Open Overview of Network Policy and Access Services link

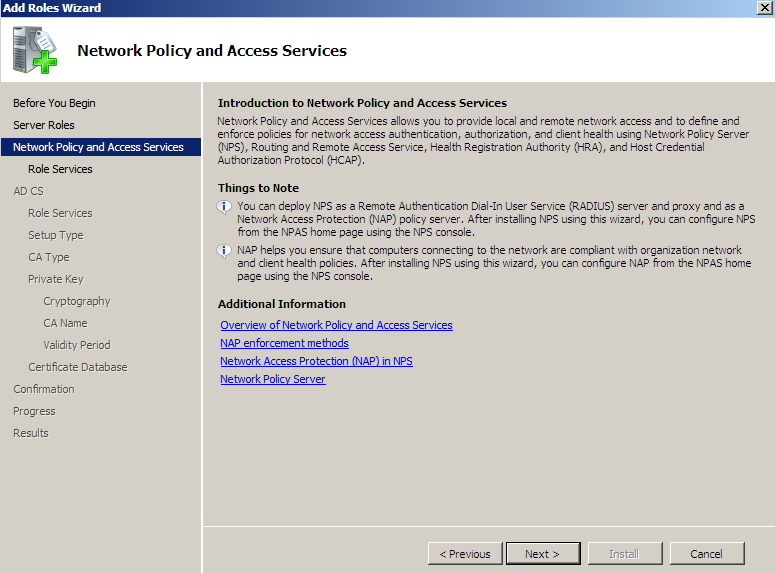[336, 325]
